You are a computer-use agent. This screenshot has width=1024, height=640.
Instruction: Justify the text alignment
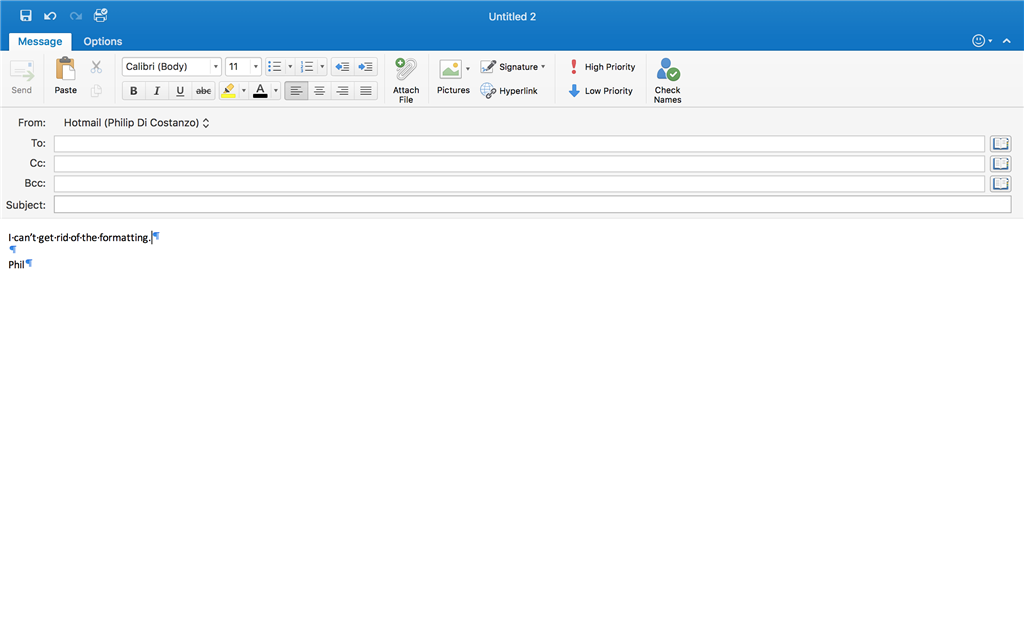pyautogui.click(x=366, y=91)
